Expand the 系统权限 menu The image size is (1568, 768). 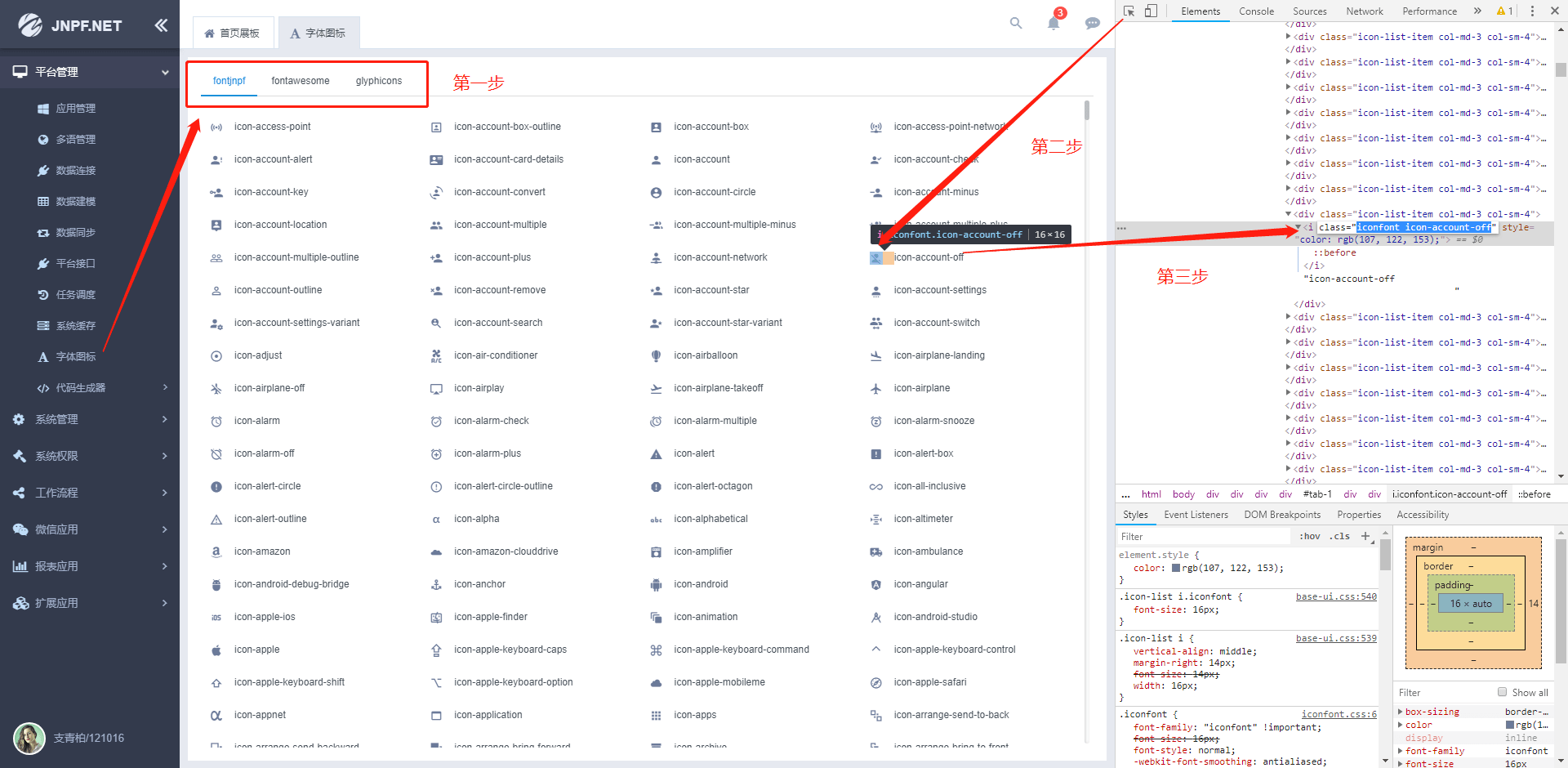pyautogui.click(x=90, y=456)
